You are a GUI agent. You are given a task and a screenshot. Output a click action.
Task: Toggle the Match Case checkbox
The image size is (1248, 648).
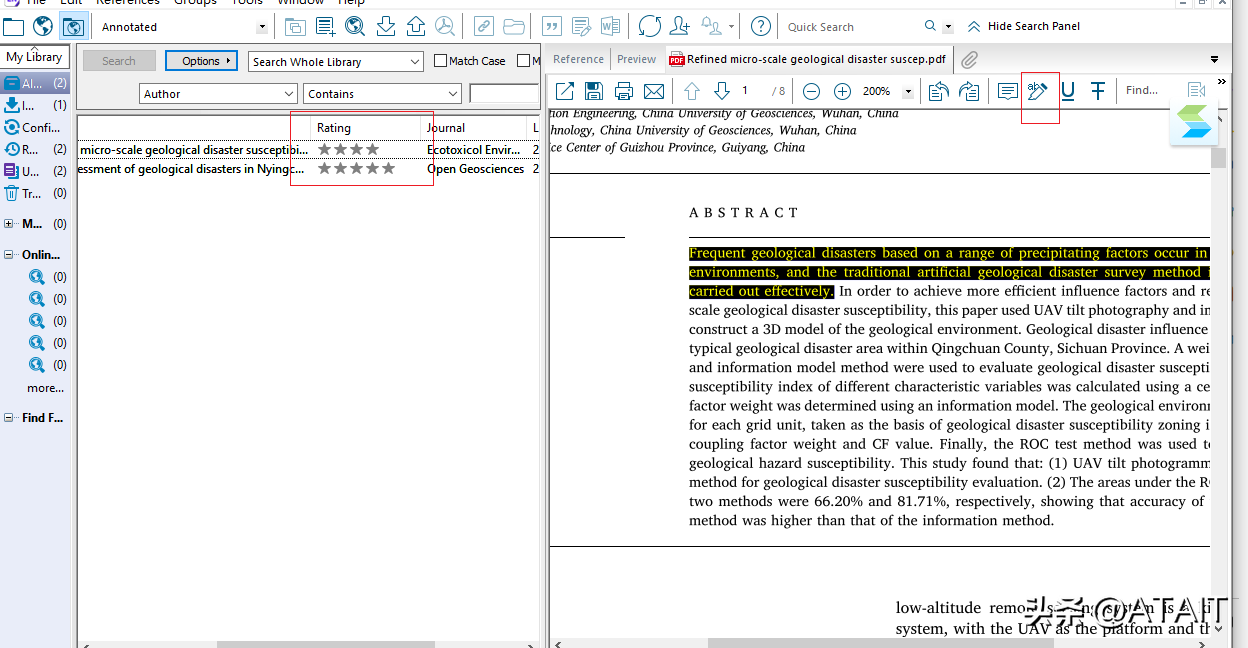[x=441, y=61]
